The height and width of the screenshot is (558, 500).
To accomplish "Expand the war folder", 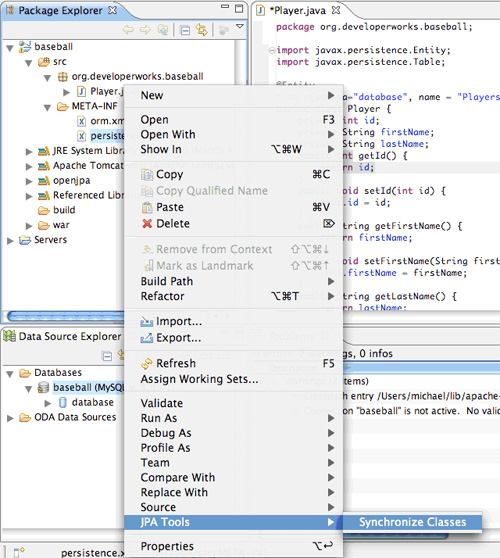I will click(x=29, y=226).
